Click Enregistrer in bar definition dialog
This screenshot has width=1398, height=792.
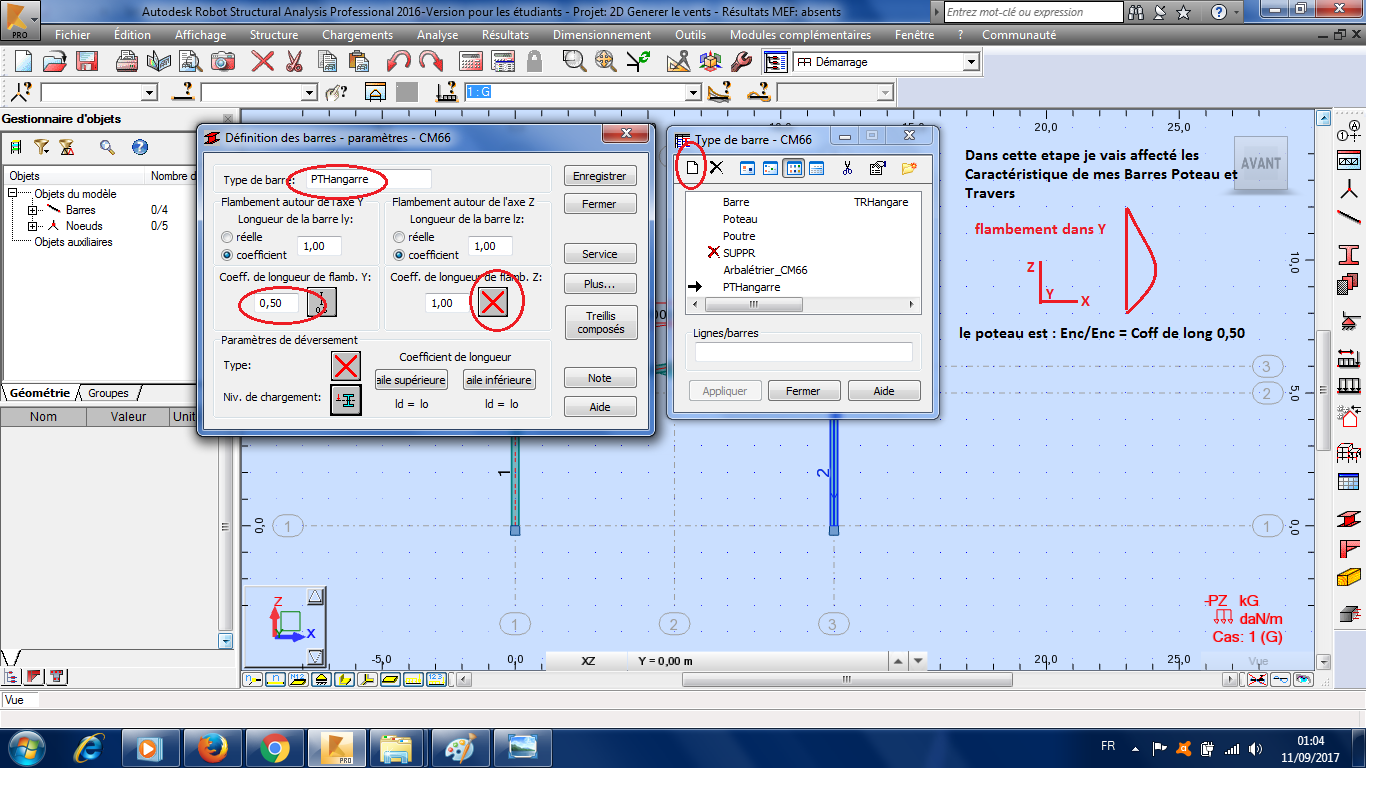point(600,176)
